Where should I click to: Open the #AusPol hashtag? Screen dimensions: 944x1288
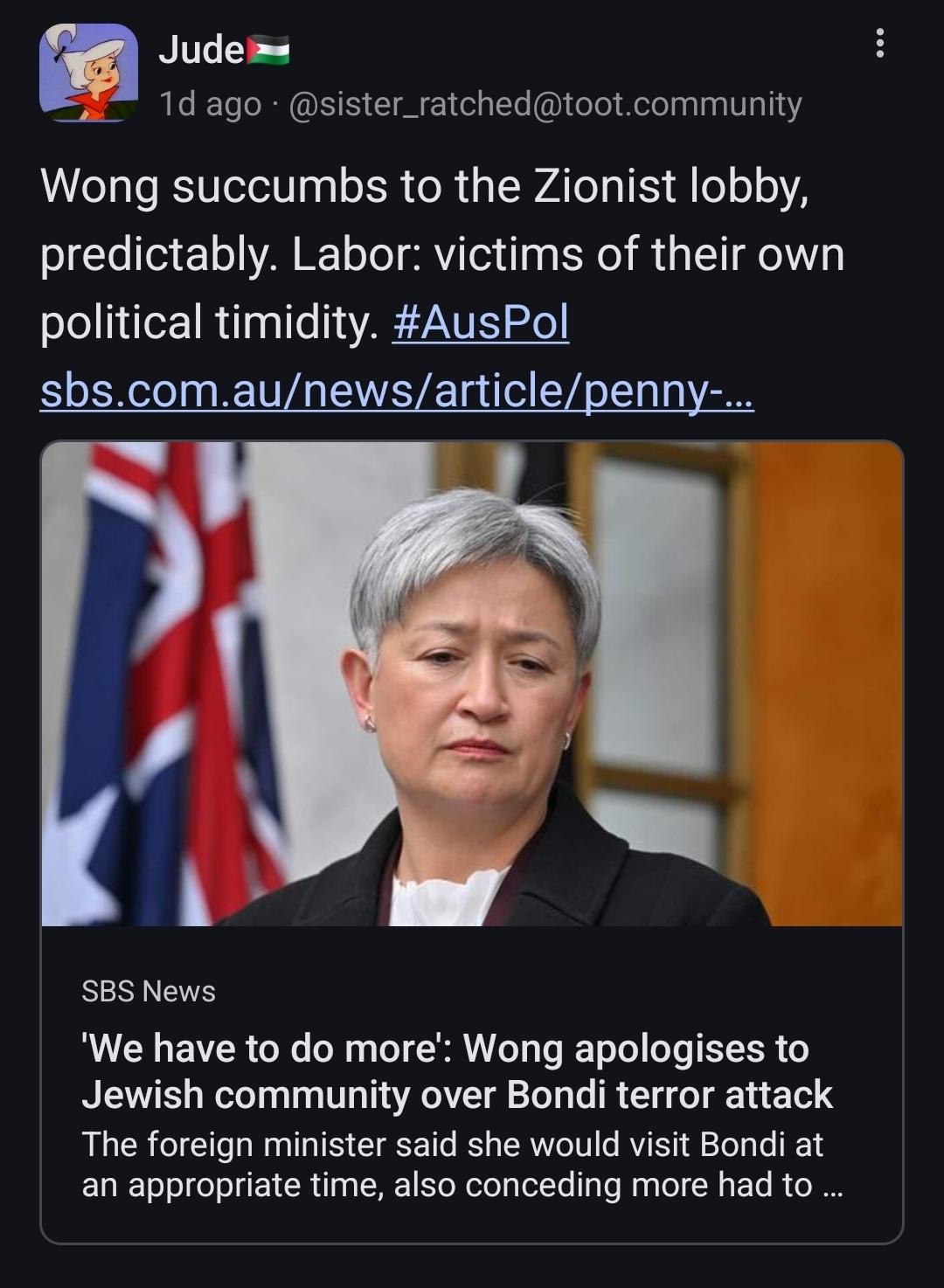(x=481, y=323)
